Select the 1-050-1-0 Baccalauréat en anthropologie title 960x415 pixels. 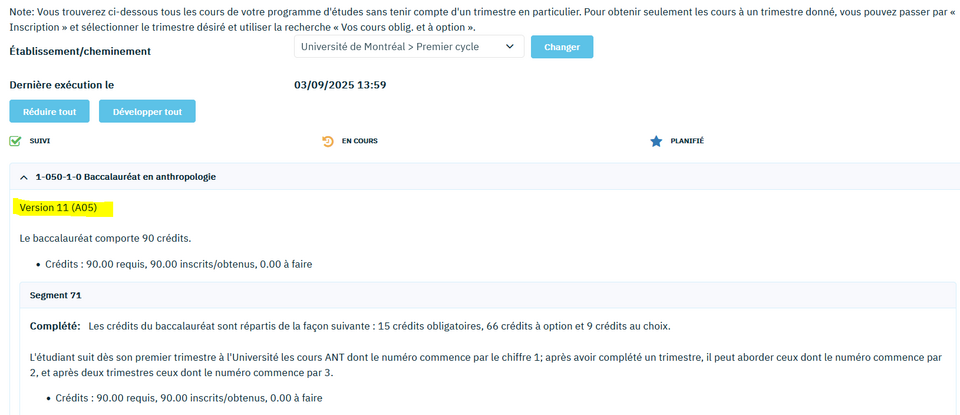tap(125, 177)
